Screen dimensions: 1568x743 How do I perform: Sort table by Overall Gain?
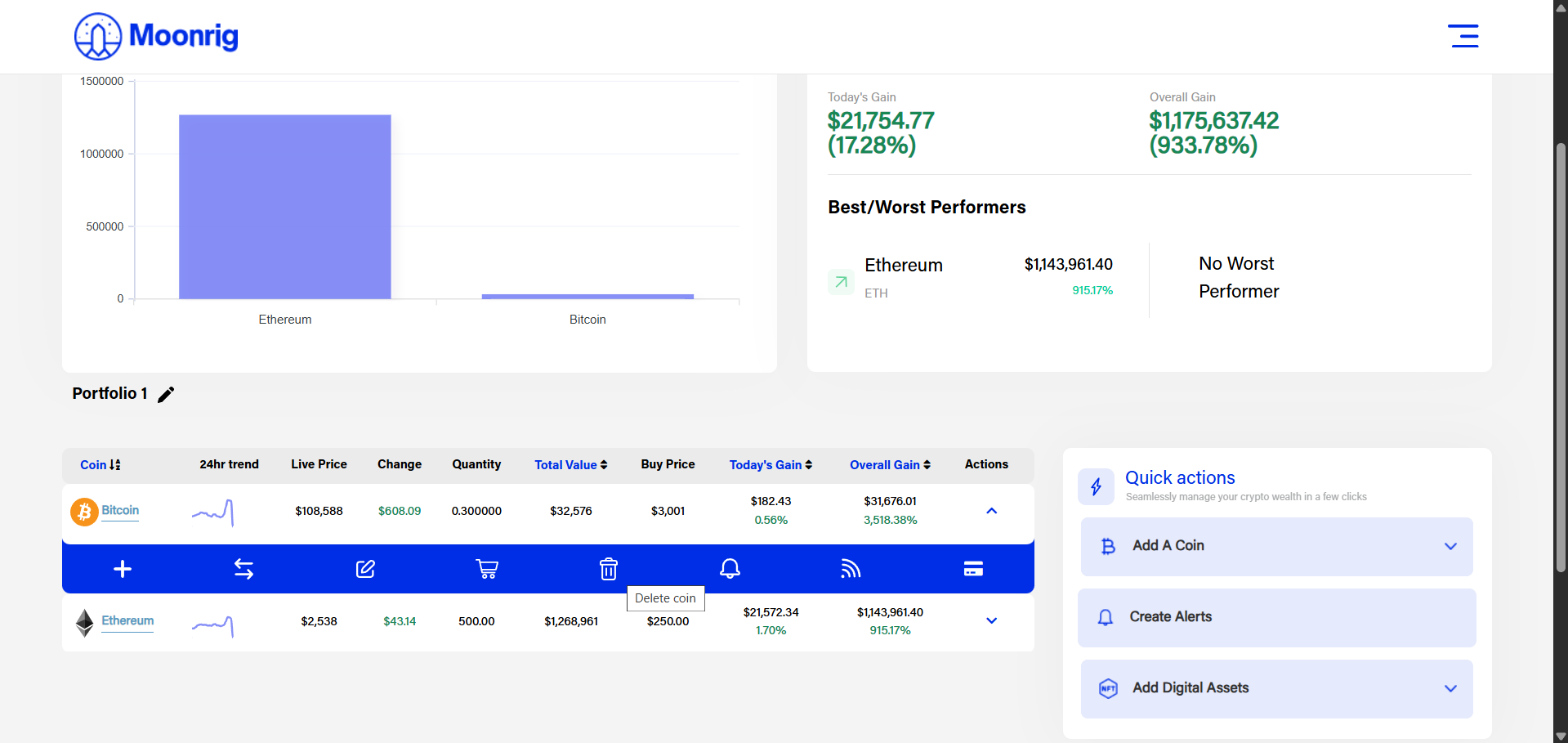[x=890, y=464]
